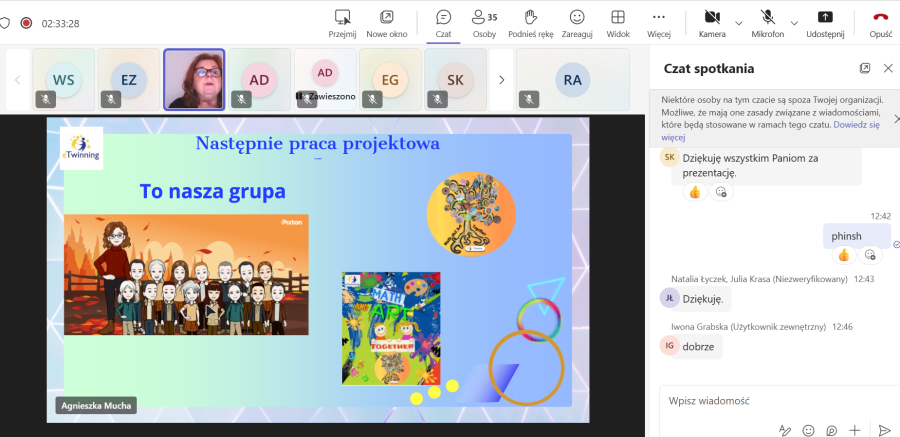Unmute the Mikrofon

tap(767, 17)
